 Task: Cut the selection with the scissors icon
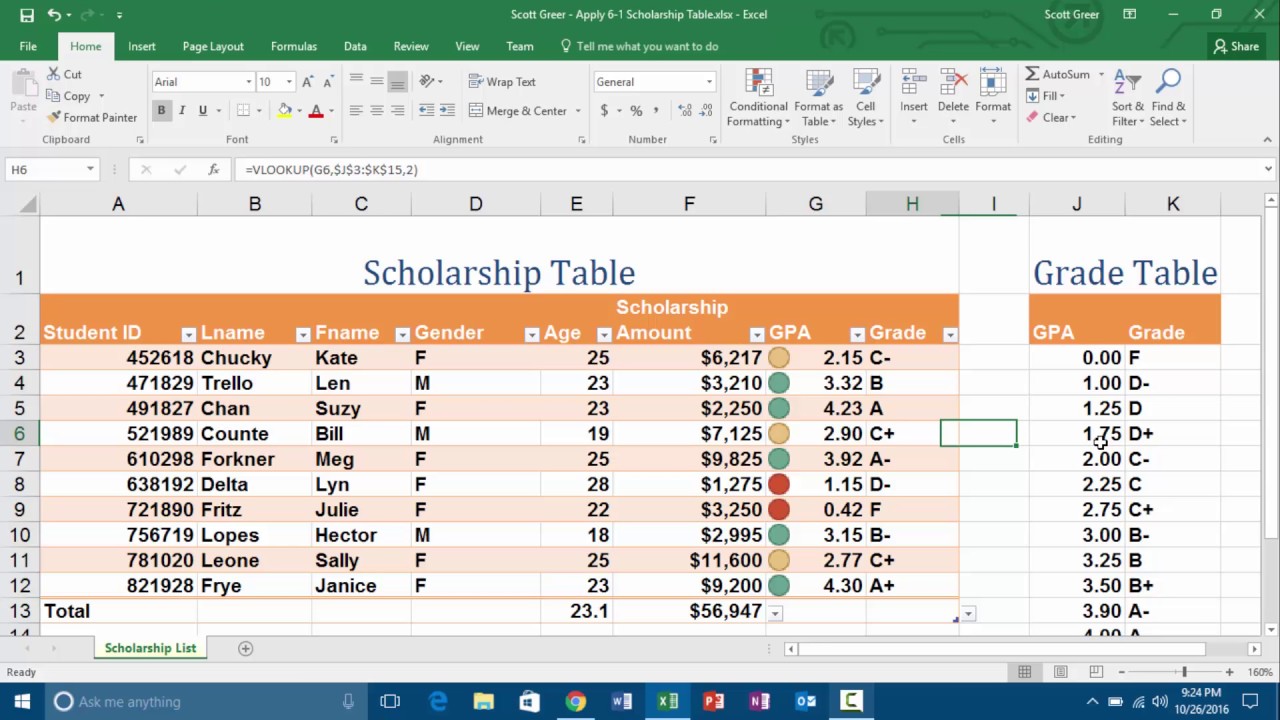(x=64, y=74)
